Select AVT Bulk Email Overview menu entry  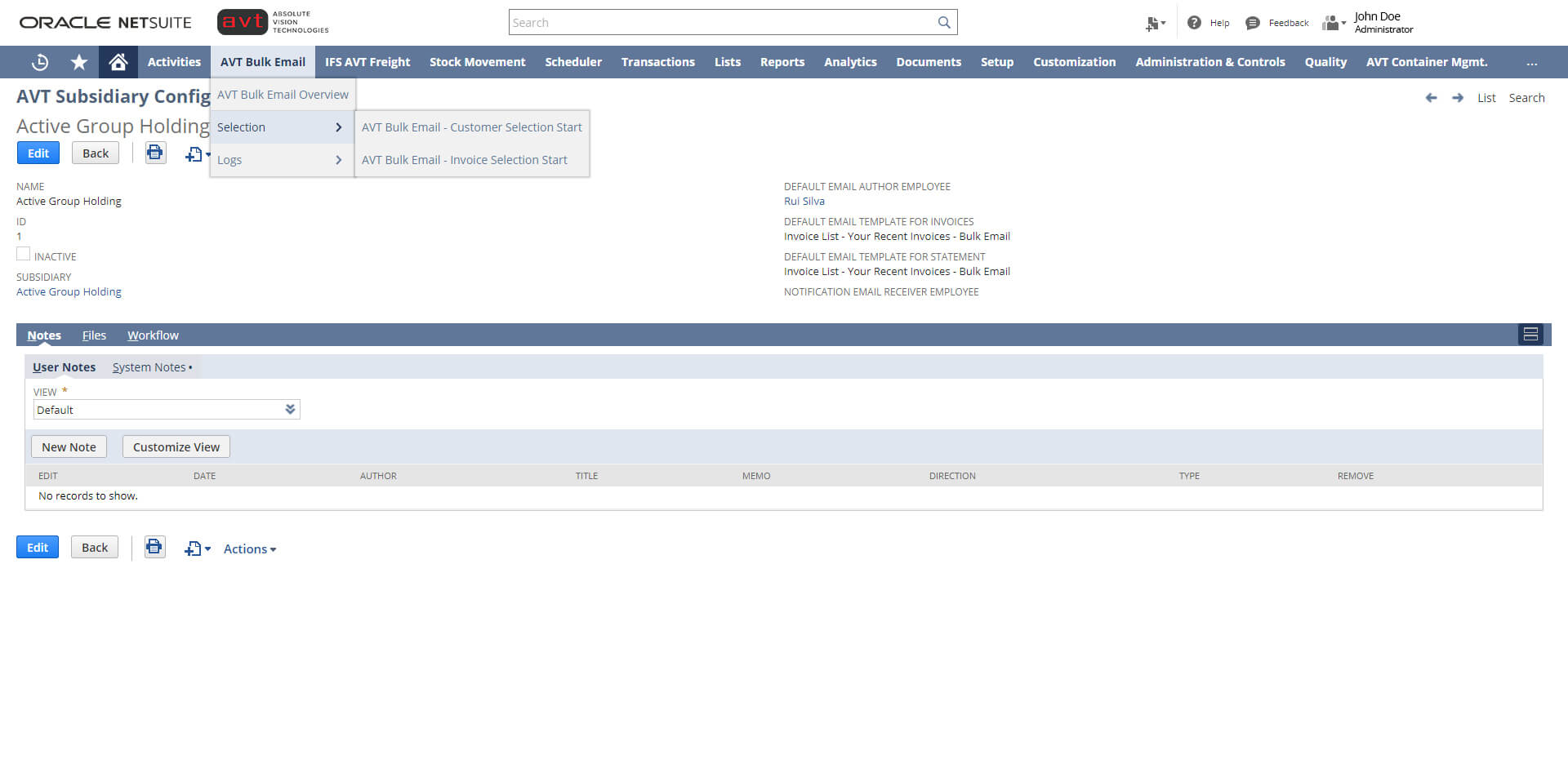pyautogui.click(x=283, y=94)
